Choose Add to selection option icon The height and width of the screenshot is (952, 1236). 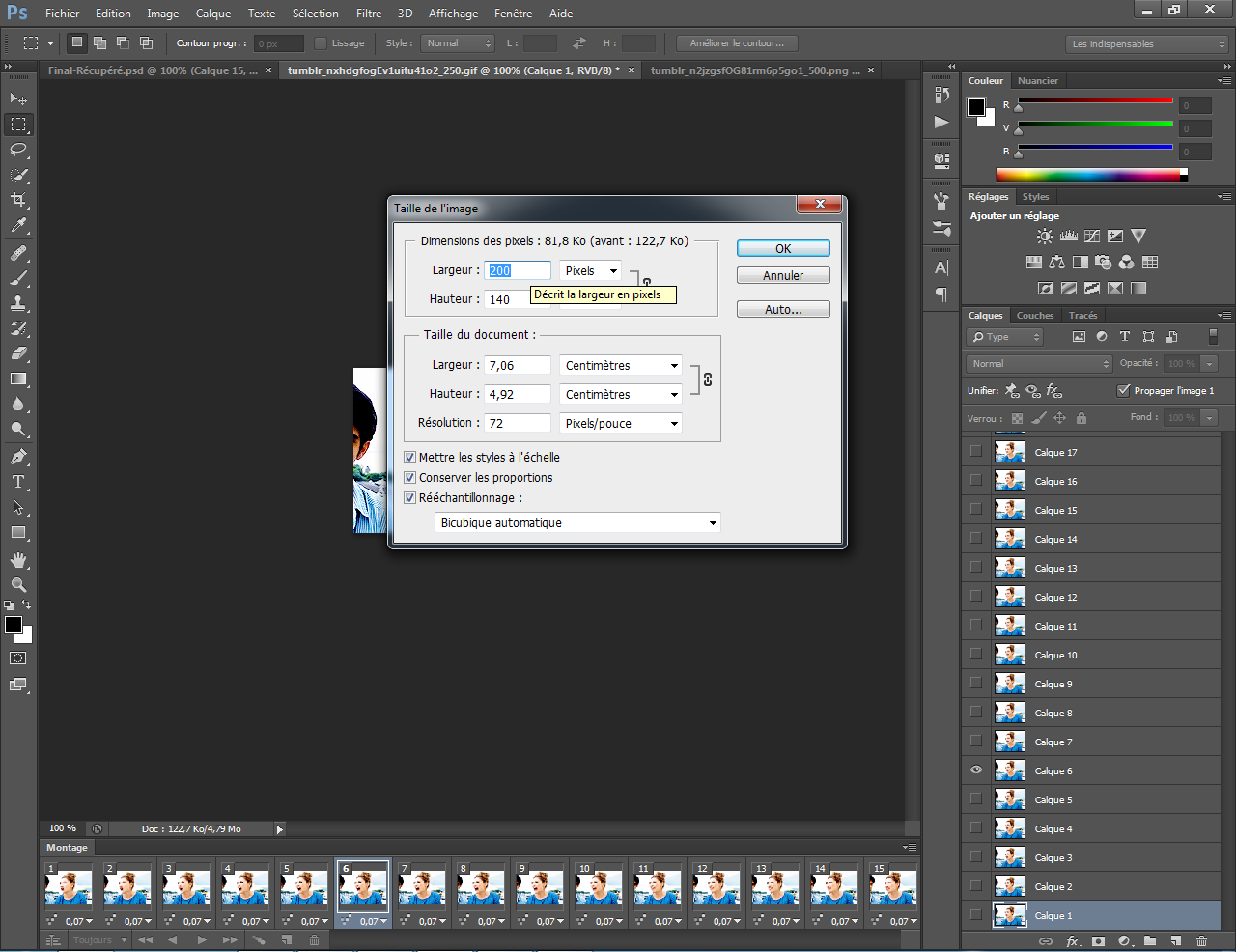coord(99,43)
